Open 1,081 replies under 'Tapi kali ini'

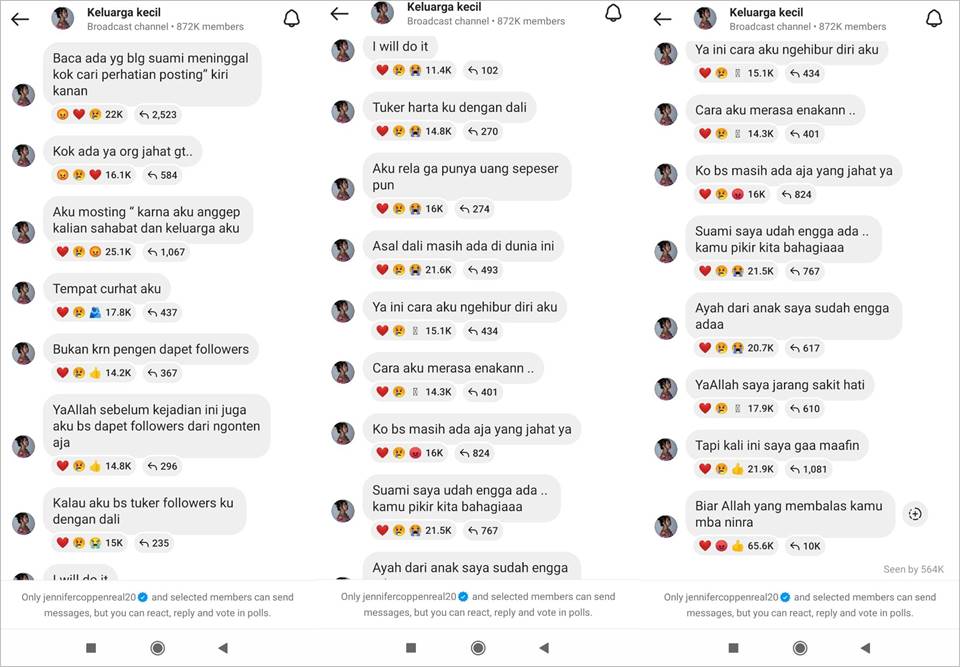point(808,469)
